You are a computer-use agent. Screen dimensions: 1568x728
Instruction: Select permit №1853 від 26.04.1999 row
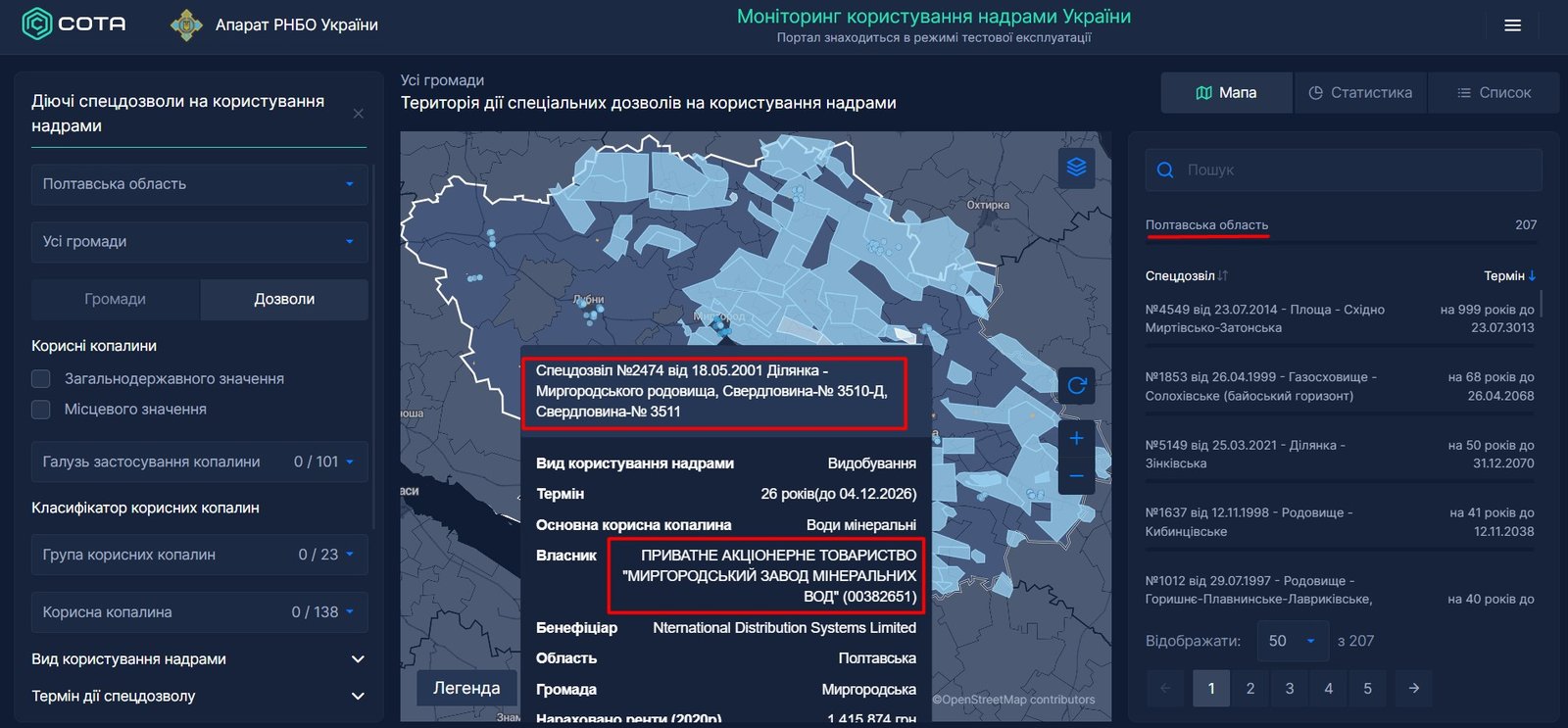(1340, 387)
